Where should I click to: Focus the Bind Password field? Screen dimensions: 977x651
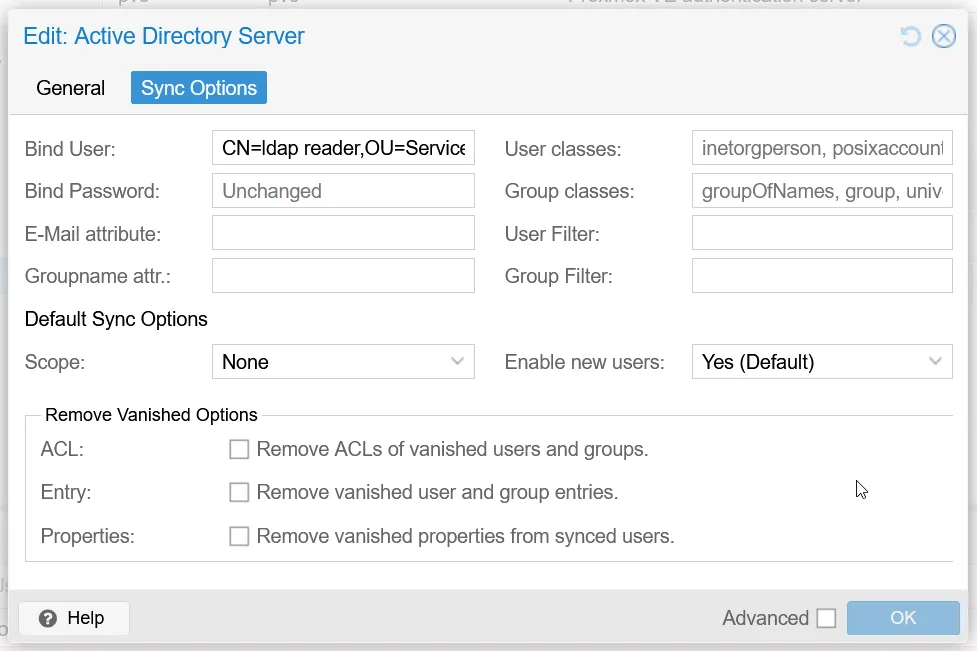343,191
